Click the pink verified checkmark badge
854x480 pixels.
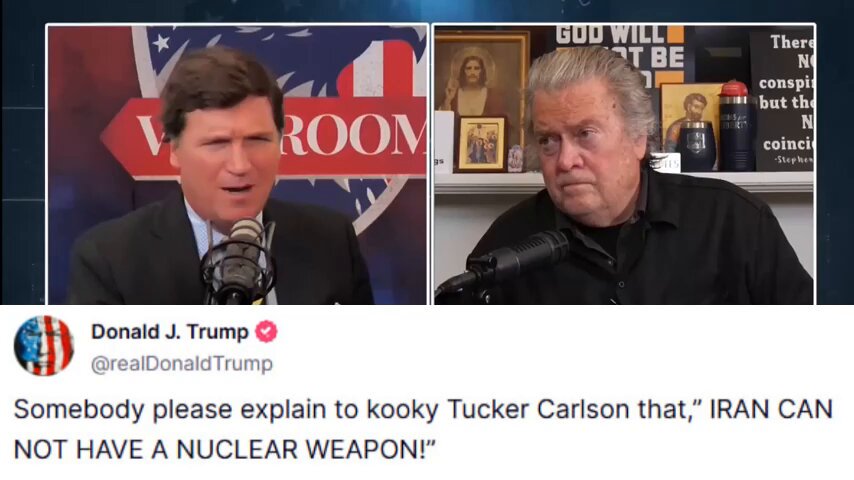(266, 331)
